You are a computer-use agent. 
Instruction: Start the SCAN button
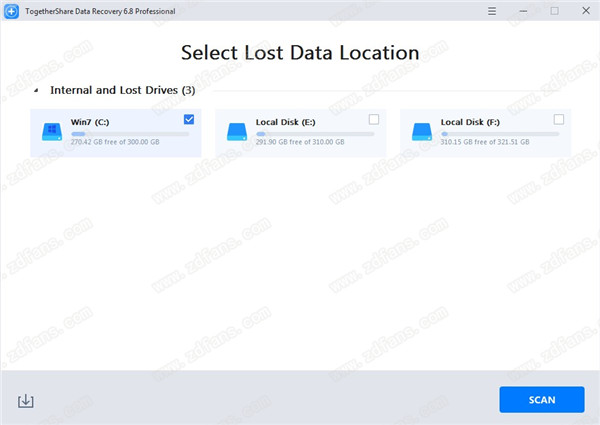(x=542, y=400)
